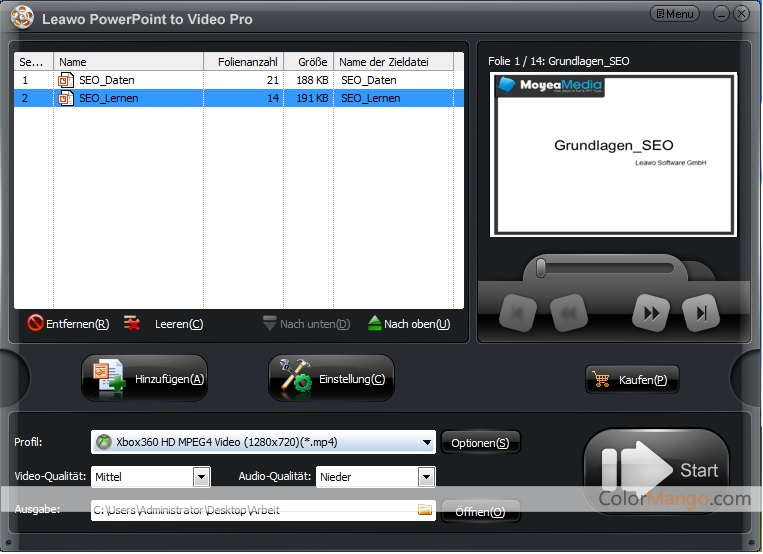Click the Ausgabe output path field

coord(263,510)
